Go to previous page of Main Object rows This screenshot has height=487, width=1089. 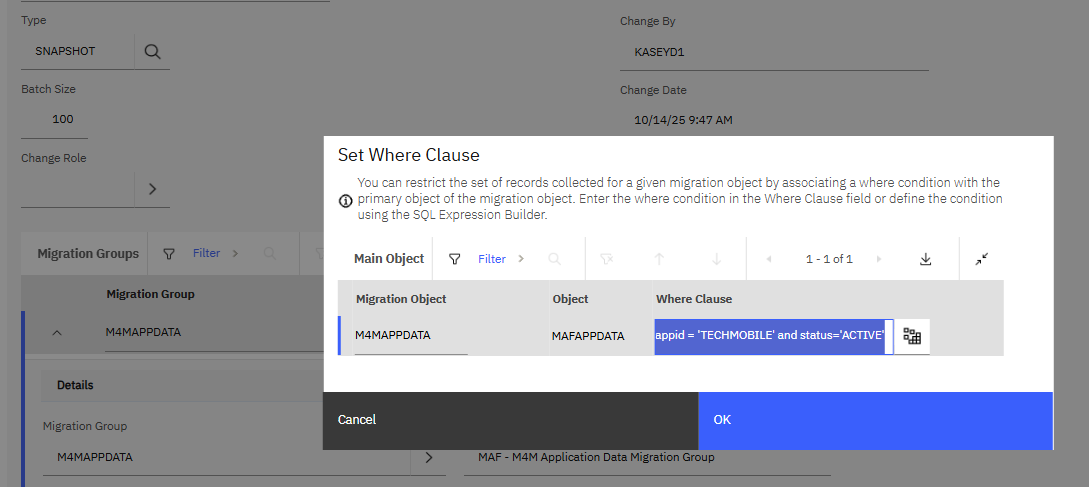click(x=769, y=259)
